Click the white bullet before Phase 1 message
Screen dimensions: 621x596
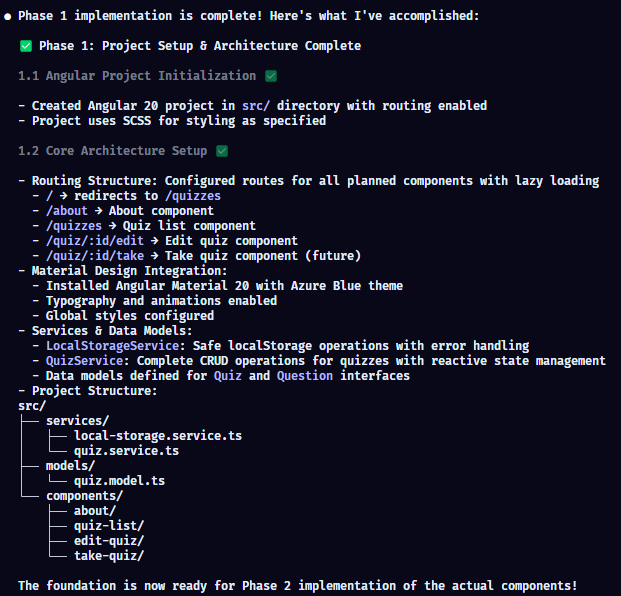point(8,16)
